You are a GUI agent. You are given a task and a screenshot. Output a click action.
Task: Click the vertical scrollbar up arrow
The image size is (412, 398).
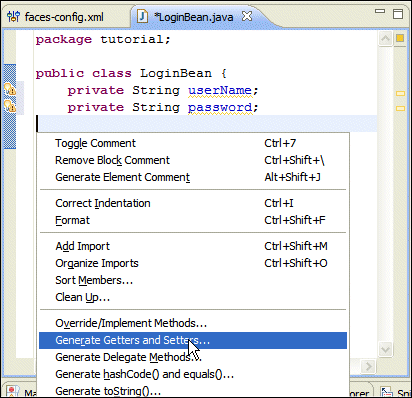[385, 39]
